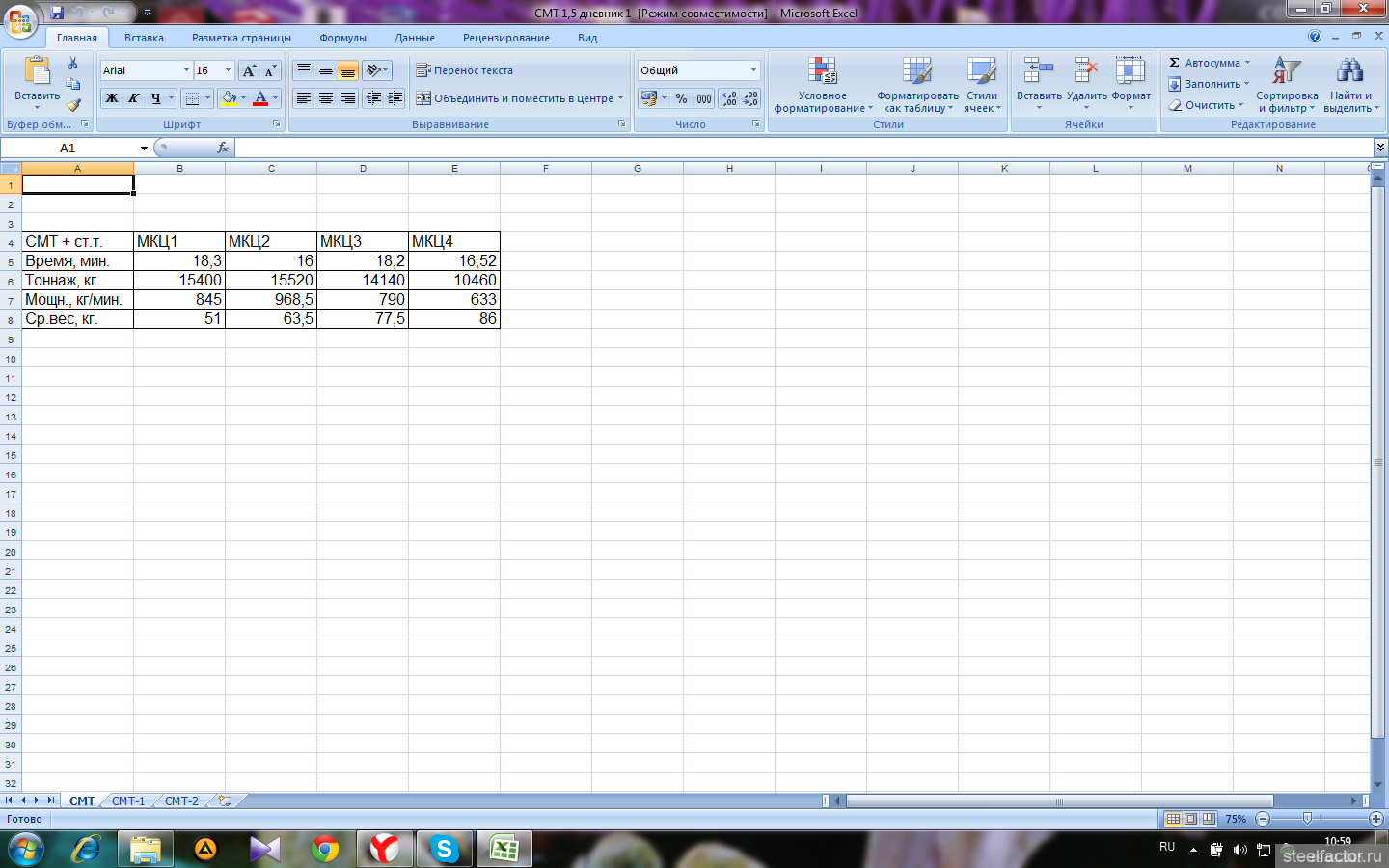Viewport: 1389px width, 868px height.
Task: Click the Find and Select binoculars
Action: (x=1349, y=72)
